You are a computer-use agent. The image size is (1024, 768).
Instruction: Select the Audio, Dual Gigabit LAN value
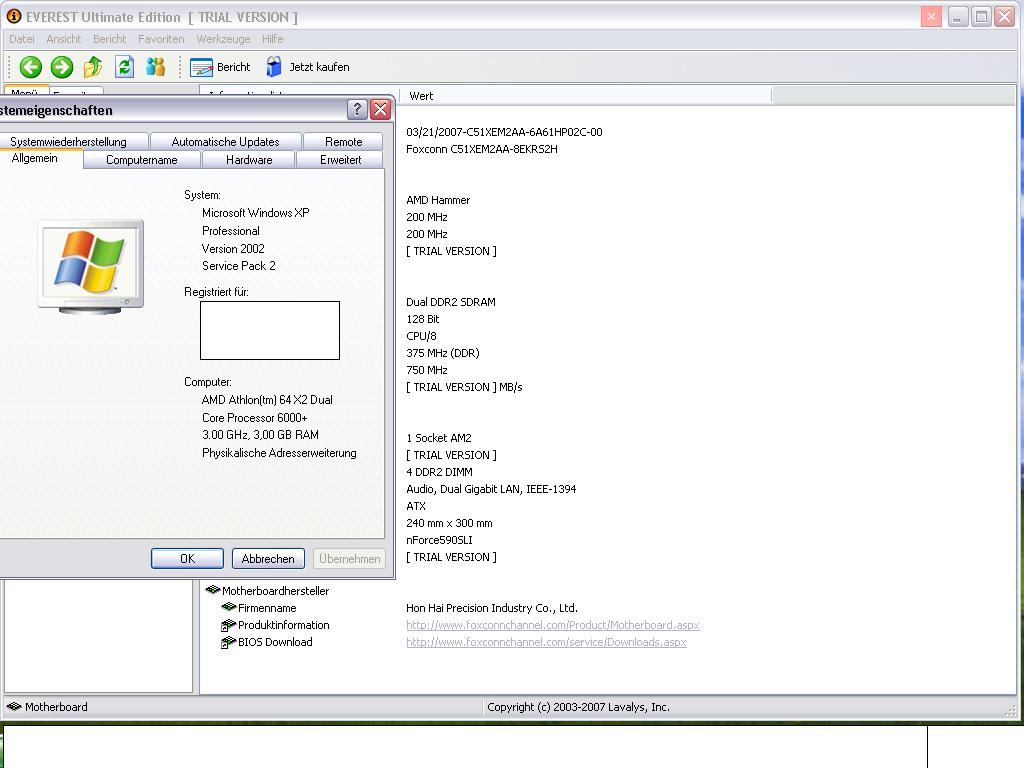point(491,488)
